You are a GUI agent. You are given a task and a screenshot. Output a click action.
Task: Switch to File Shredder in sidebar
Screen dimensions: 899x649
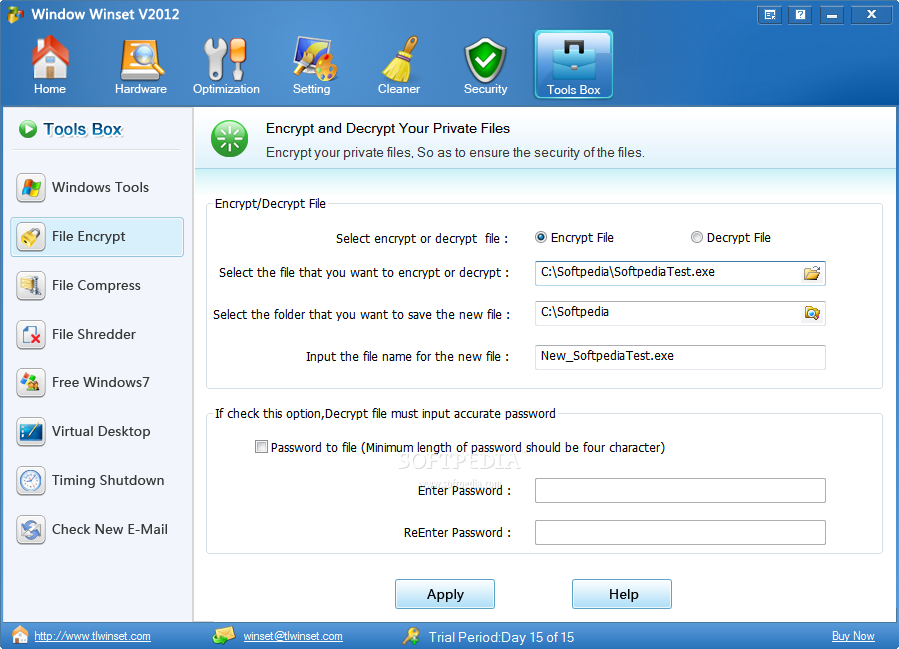click(x=97, y=334)
